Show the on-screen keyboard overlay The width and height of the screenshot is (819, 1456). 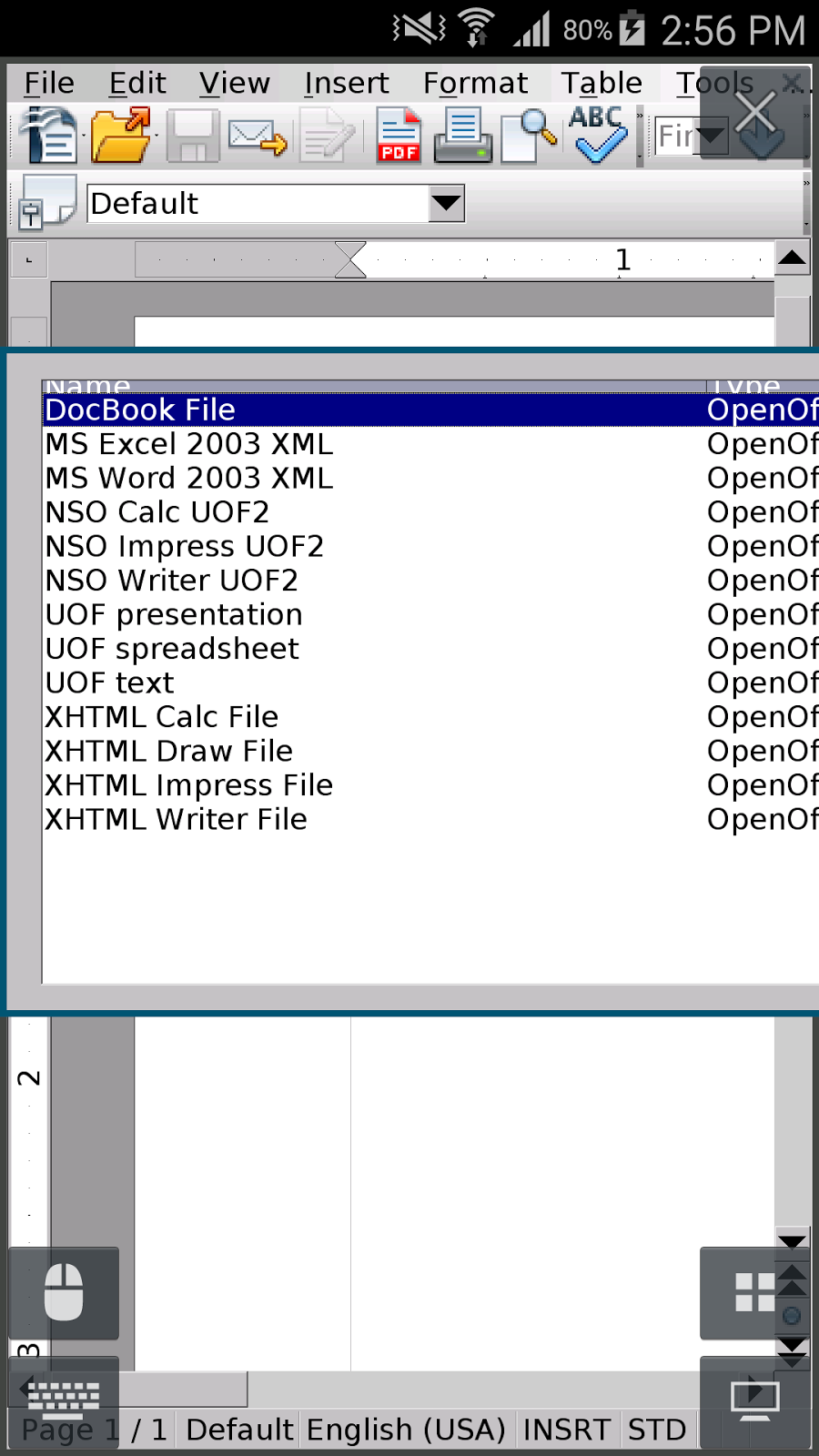tap(64, 1401)
